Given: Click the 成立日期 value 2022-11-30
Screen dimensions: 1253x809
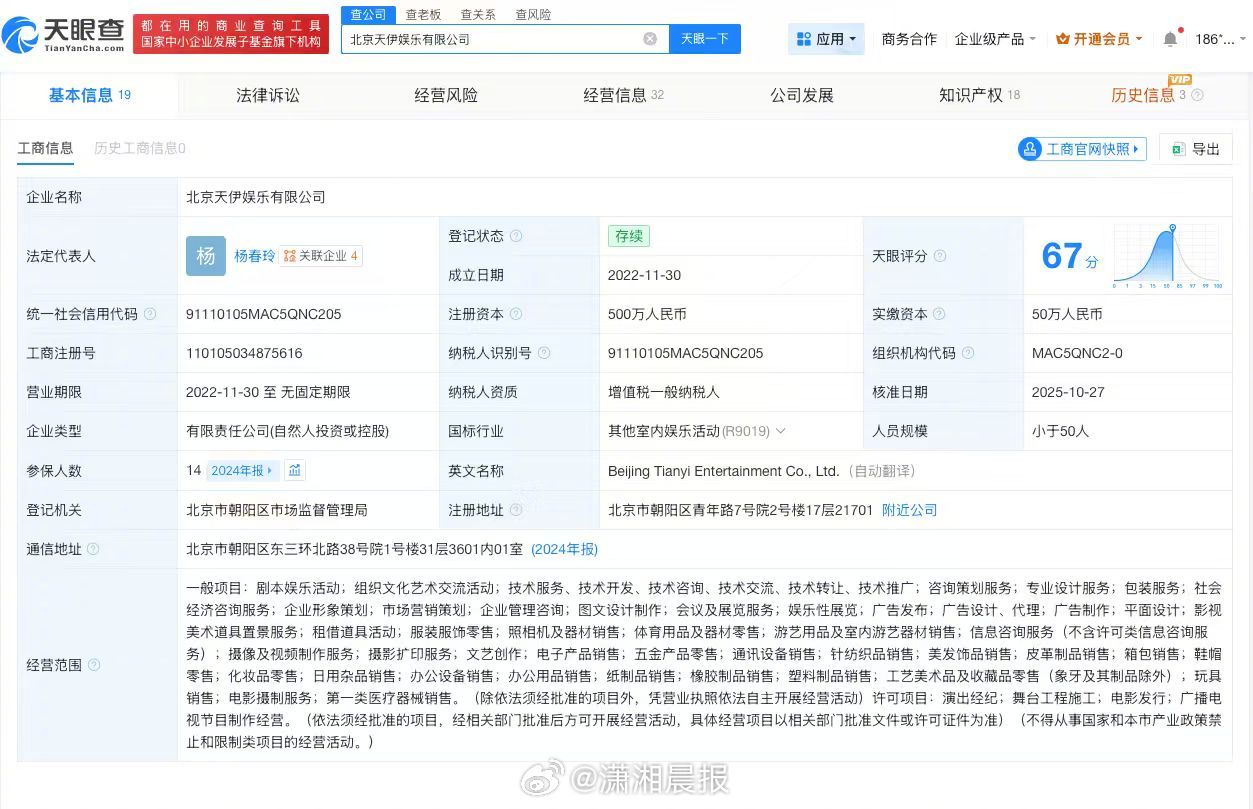Looking at the screenshot, I should tap(644, 275).
